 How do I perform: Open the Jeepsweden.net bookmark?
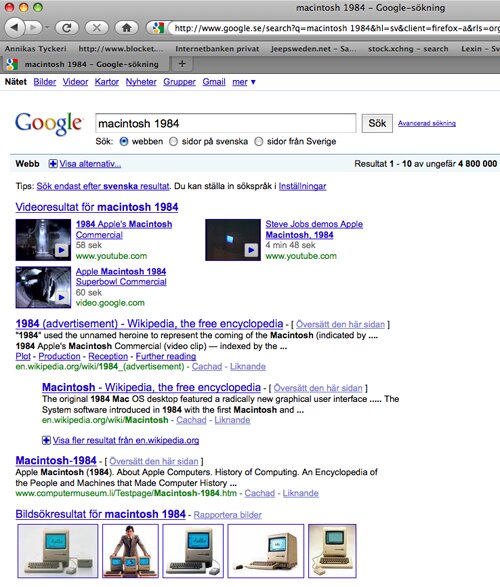pos(313,49)
